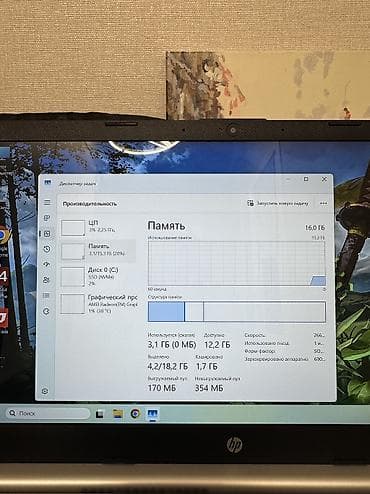Viewport: 370px width, 494px height.
Task: Open Task Manager settings gear icon
Action: click(45, 391)
